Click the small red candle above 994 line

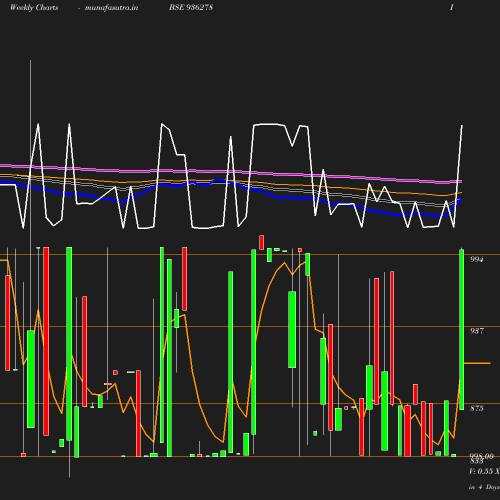pos(262,242)
